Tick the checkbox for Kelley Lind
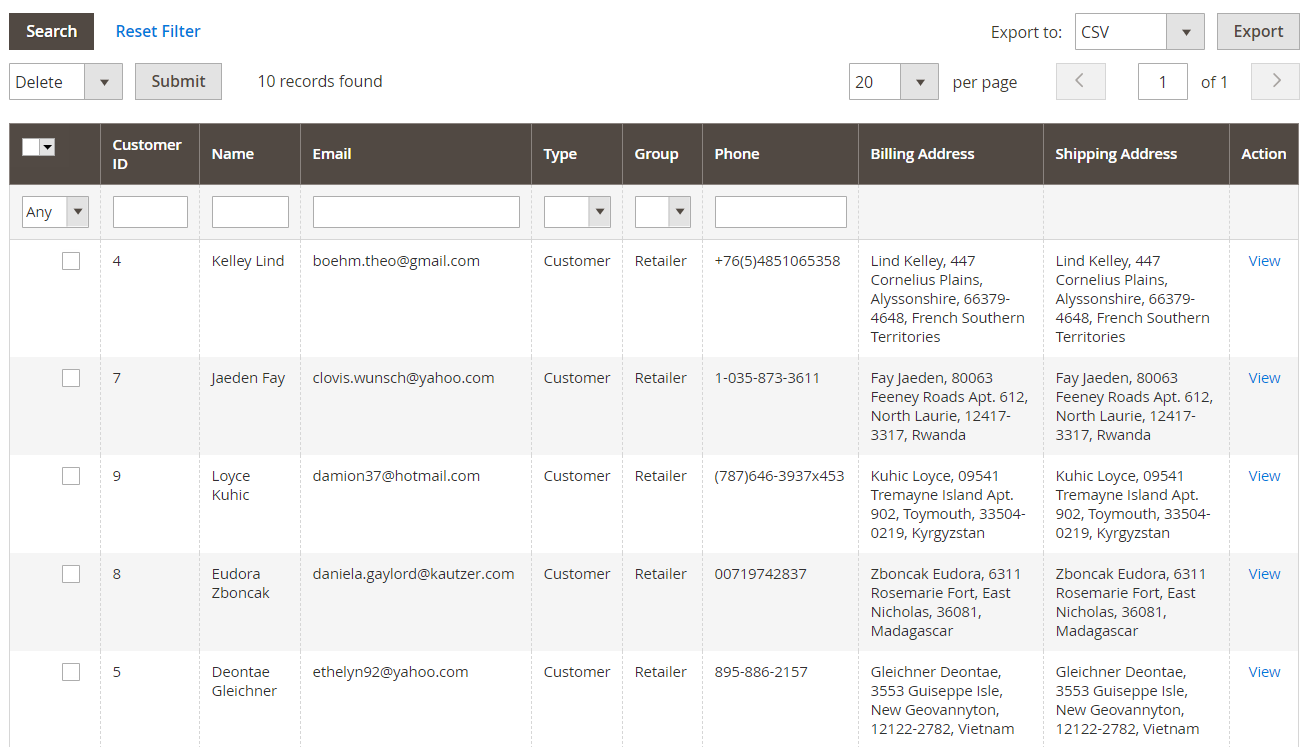This screenshot has height=747, width=1308. (71, 261)
